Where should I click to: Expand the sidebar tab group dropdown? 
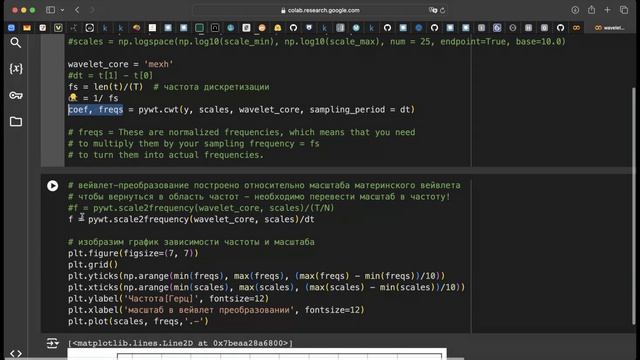click(x=62, y=10)
